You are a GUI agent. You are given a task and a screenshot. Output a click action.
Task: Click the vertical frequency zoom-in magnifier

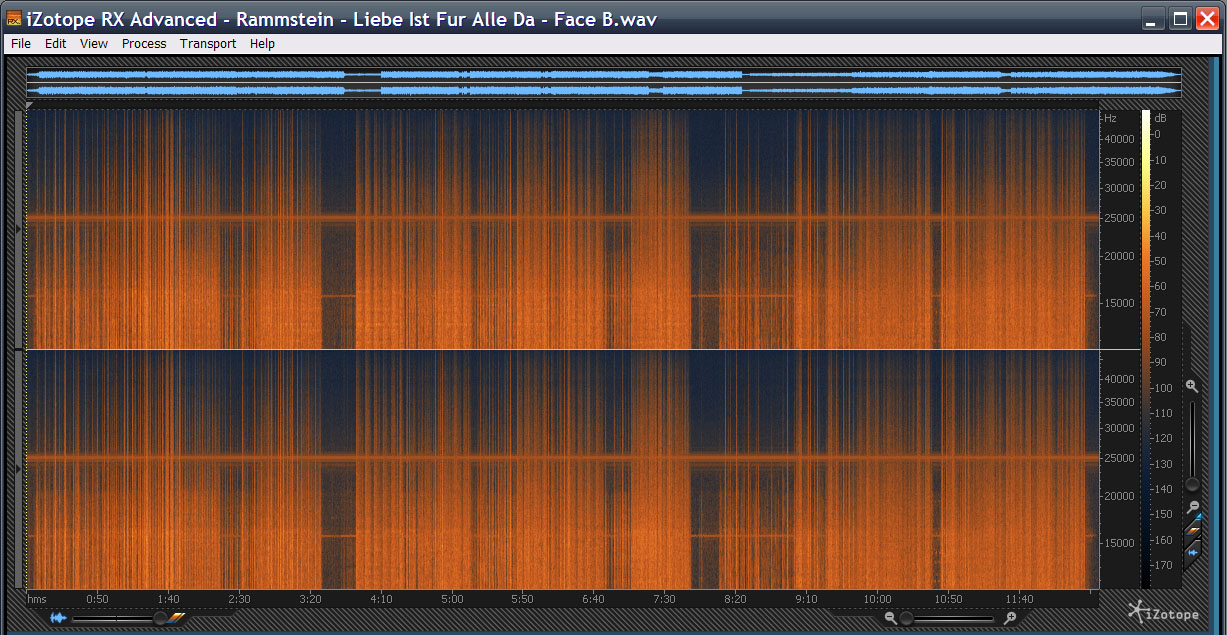click(x=1191, y=385)
